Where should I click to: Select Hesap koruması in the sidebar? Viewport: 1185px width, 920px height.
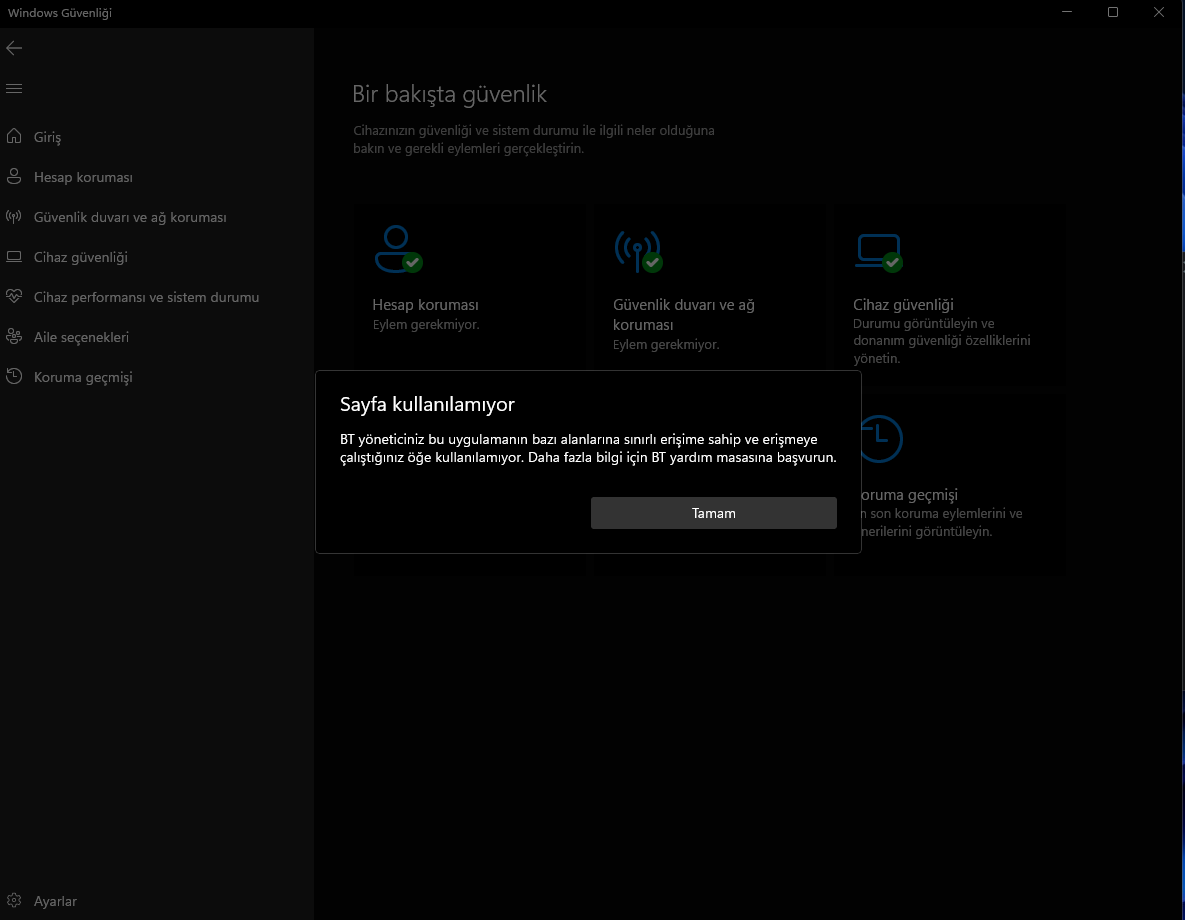156,177
